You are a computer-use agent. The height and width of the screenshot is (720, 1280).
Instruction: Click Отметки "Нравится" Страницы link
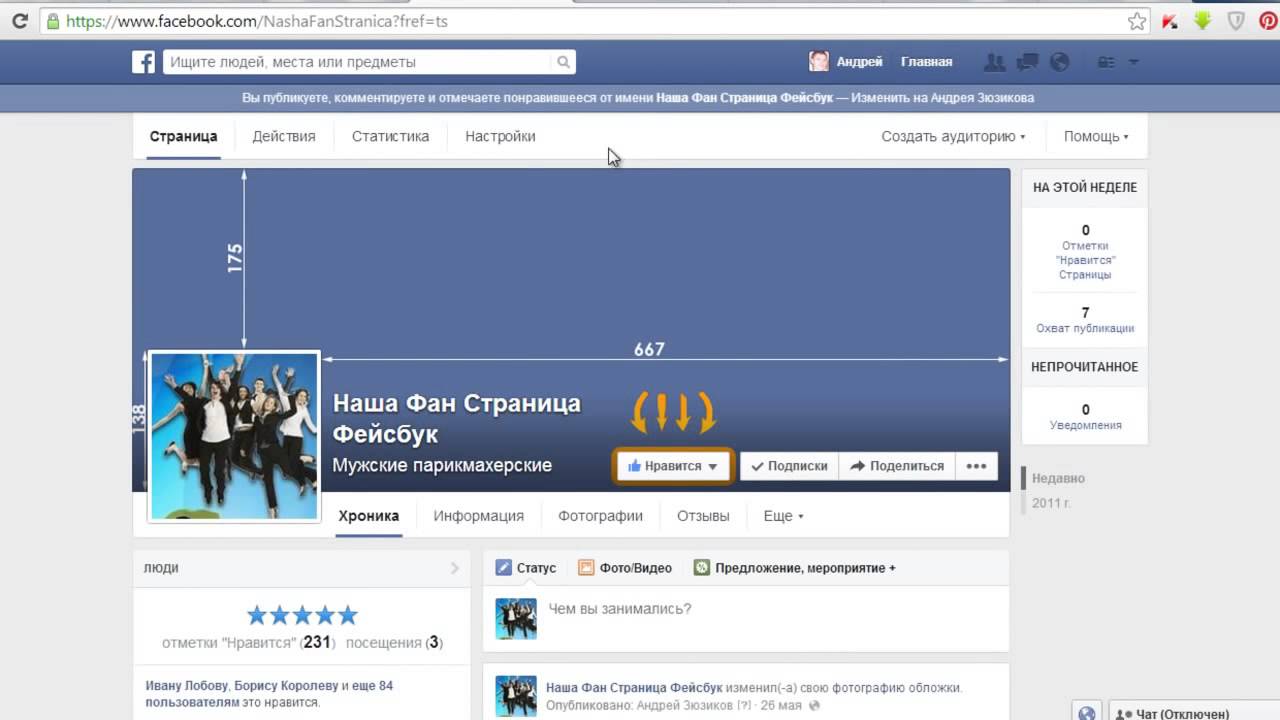(x=1085, y=260)
